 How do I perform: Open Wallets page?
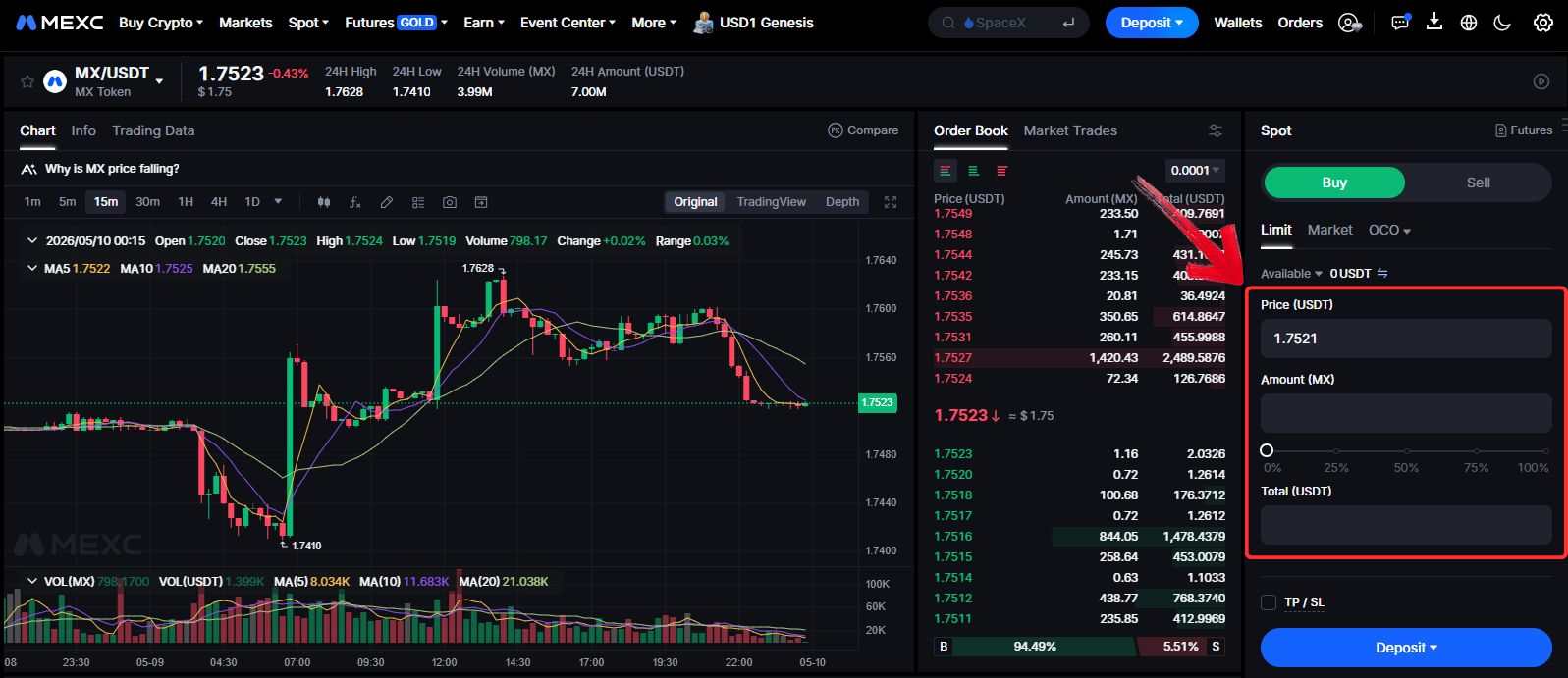coord(1238,23)
